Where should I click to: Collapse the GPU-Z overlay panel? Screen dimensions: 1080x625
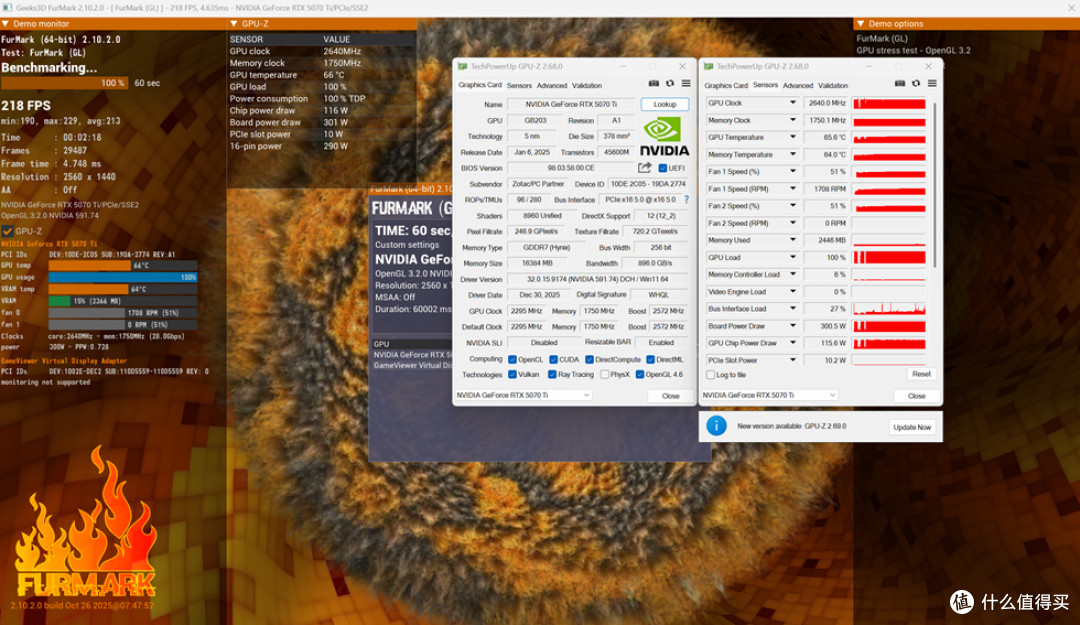[233, 23]
